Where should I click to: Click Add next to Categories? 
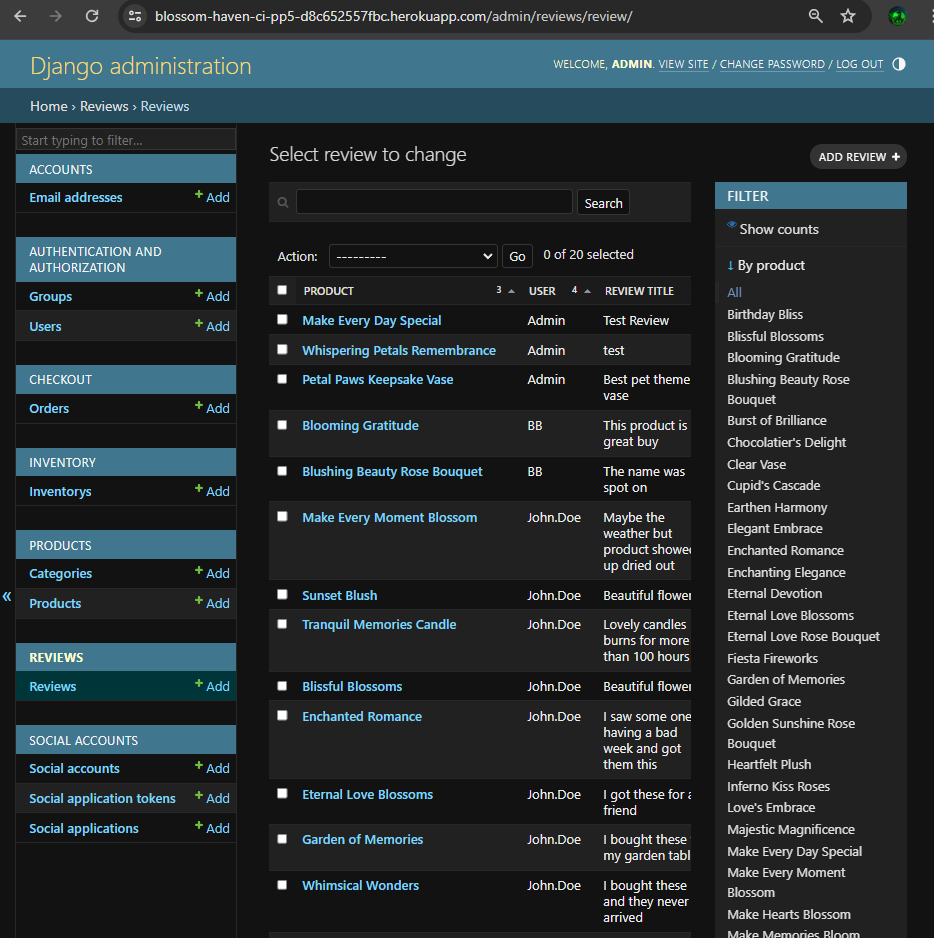212,573
